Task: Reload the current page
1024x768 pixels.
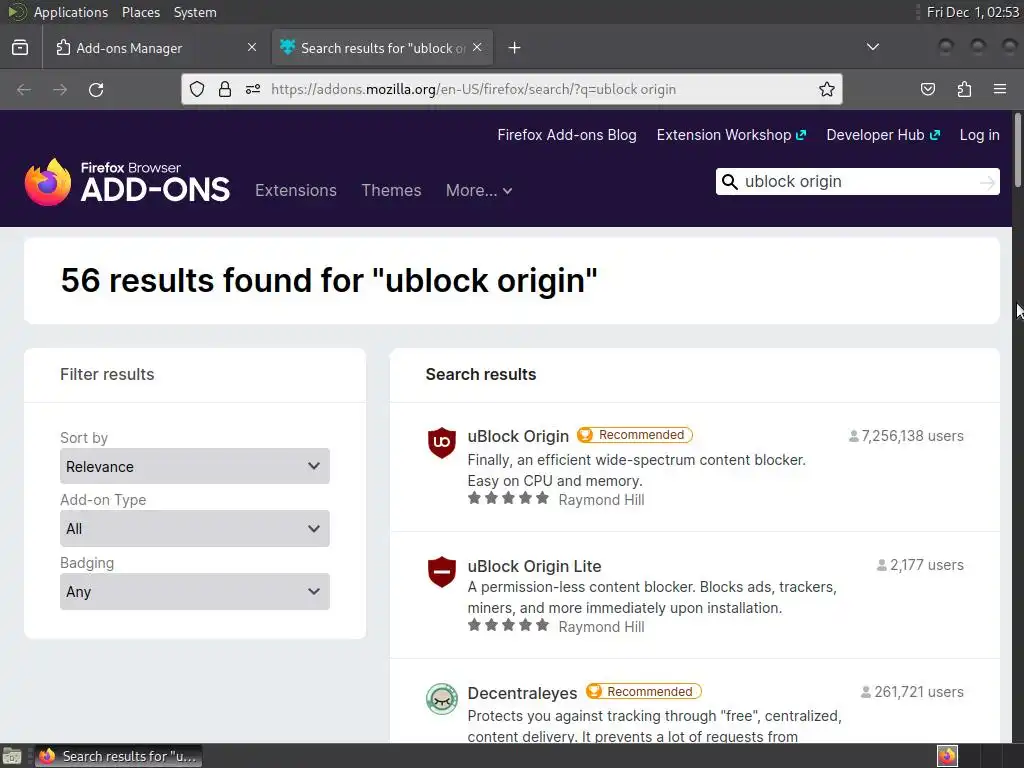Action: (96, 89)
